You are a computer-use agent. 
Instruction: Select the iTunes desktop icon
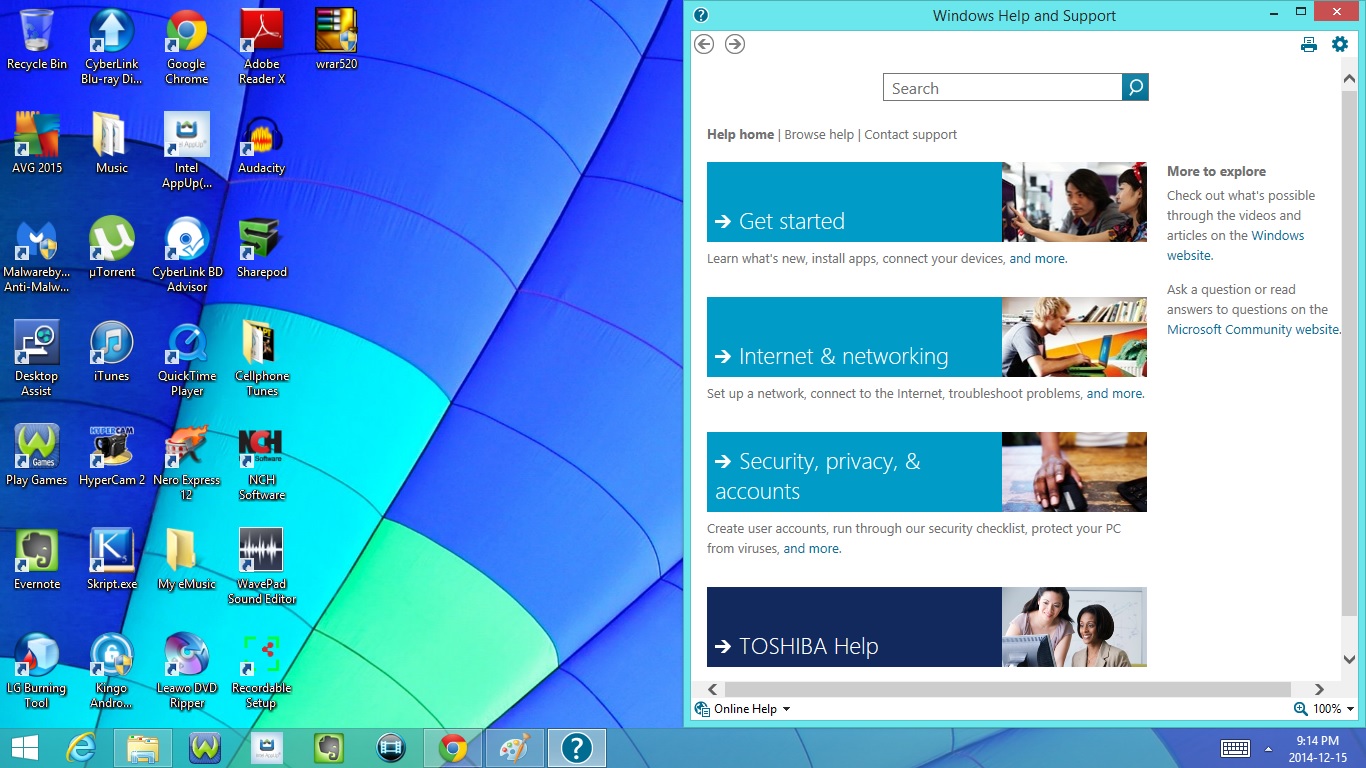(x=111, y=352)
